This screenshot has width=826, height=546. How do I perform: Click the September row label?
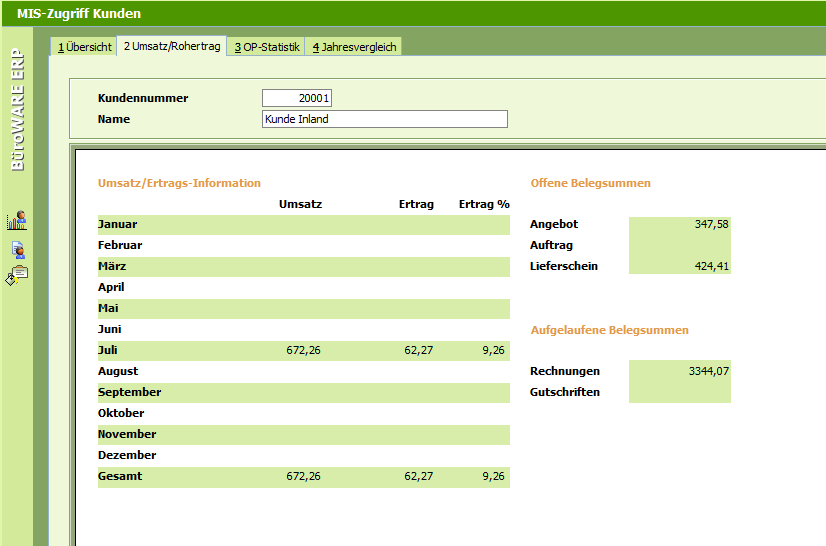click(x=130, y=393)
